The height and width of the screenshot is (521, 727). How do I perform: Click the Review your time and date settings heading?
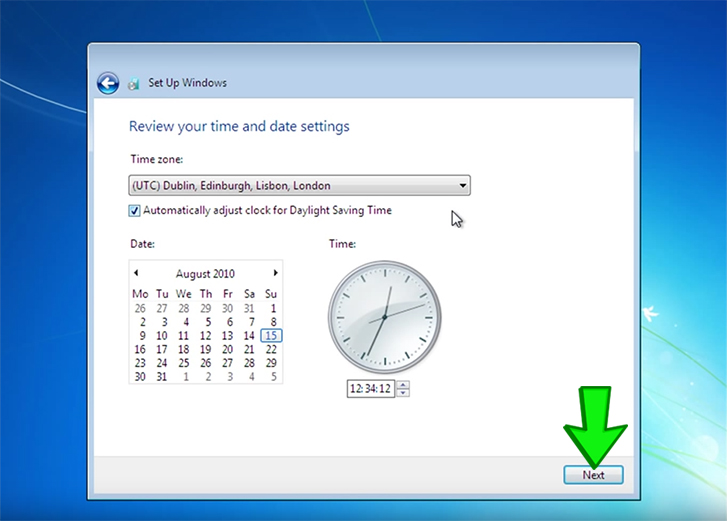pos(239,127)
